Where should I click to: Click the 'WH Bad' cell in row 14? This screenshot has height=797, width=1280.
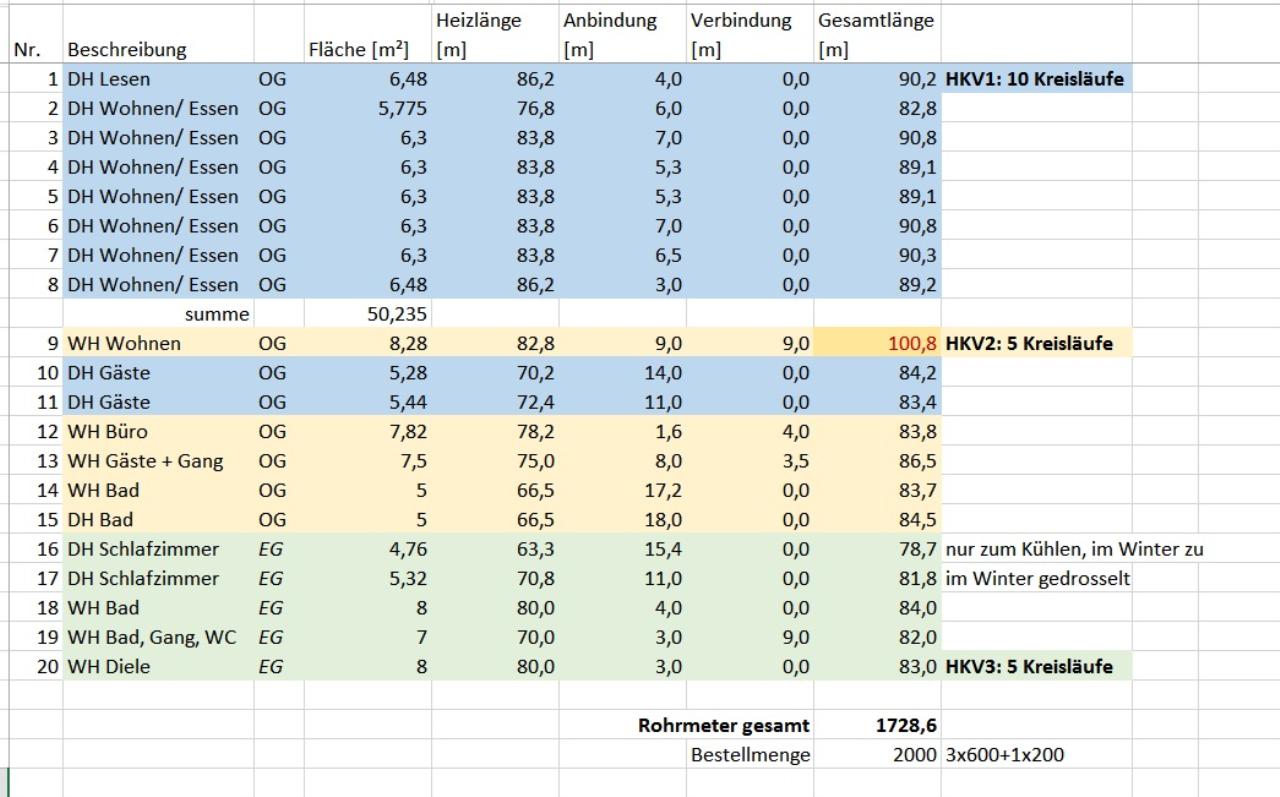[158, 490]
